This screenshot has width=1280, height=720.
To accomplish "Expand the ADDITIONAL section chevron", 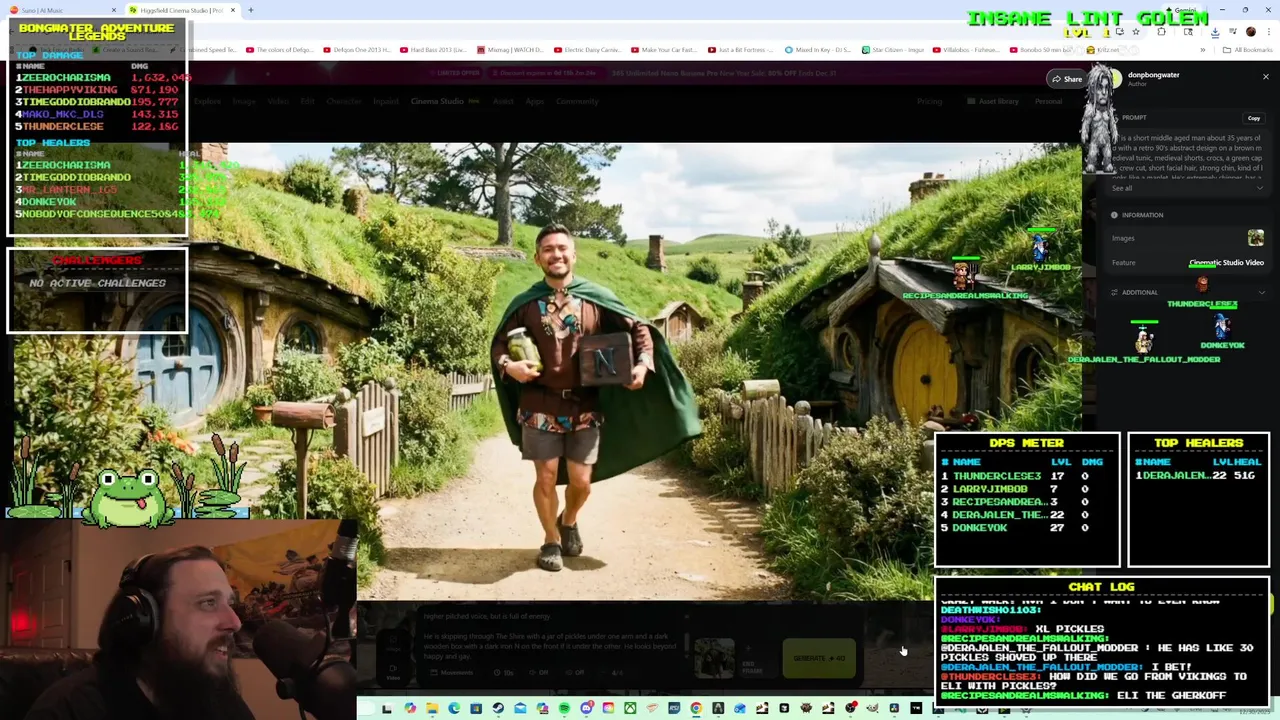I will coord(1260,292).
